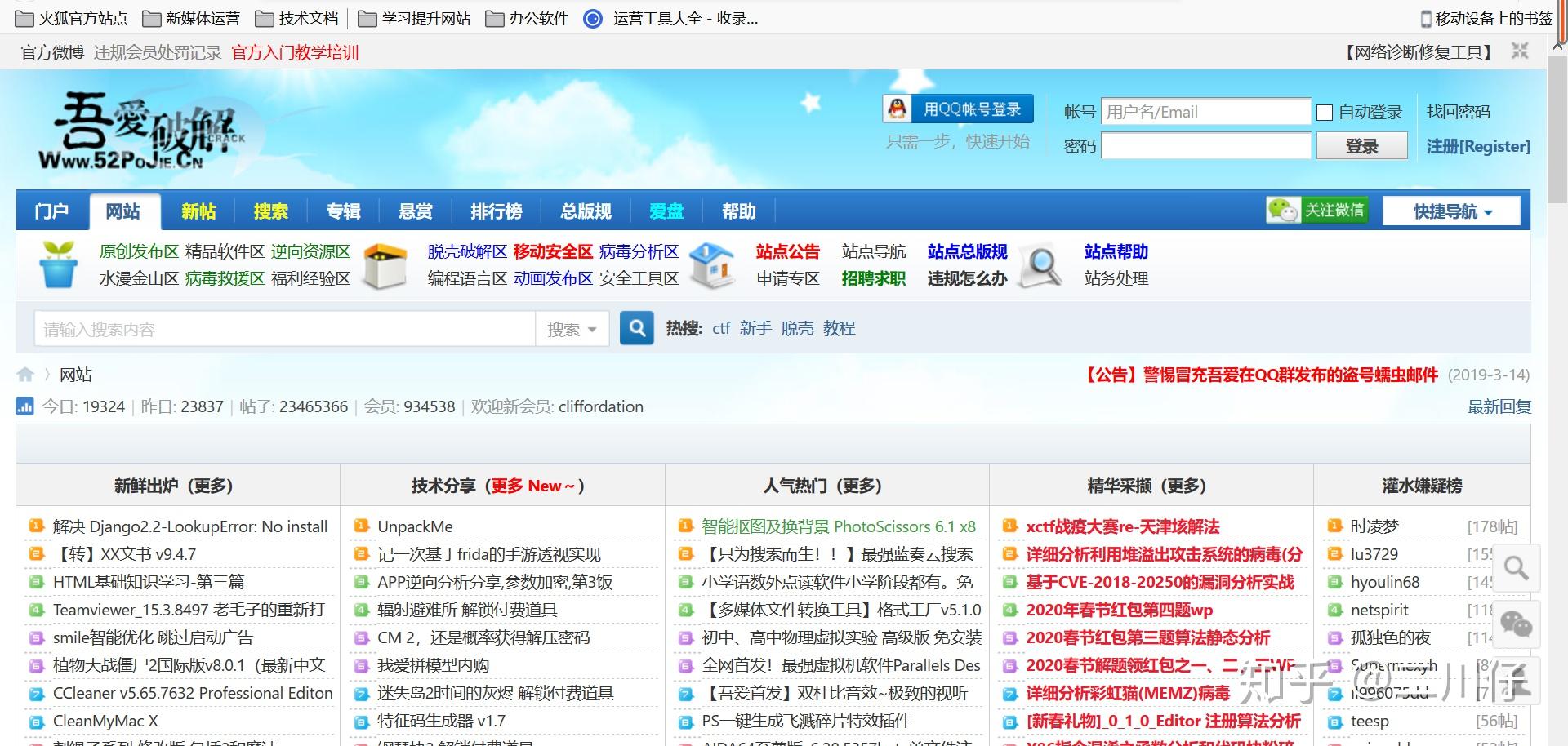Open 官方入门教学培训 link
This screenshot has height=746, width=1568.
295,52
